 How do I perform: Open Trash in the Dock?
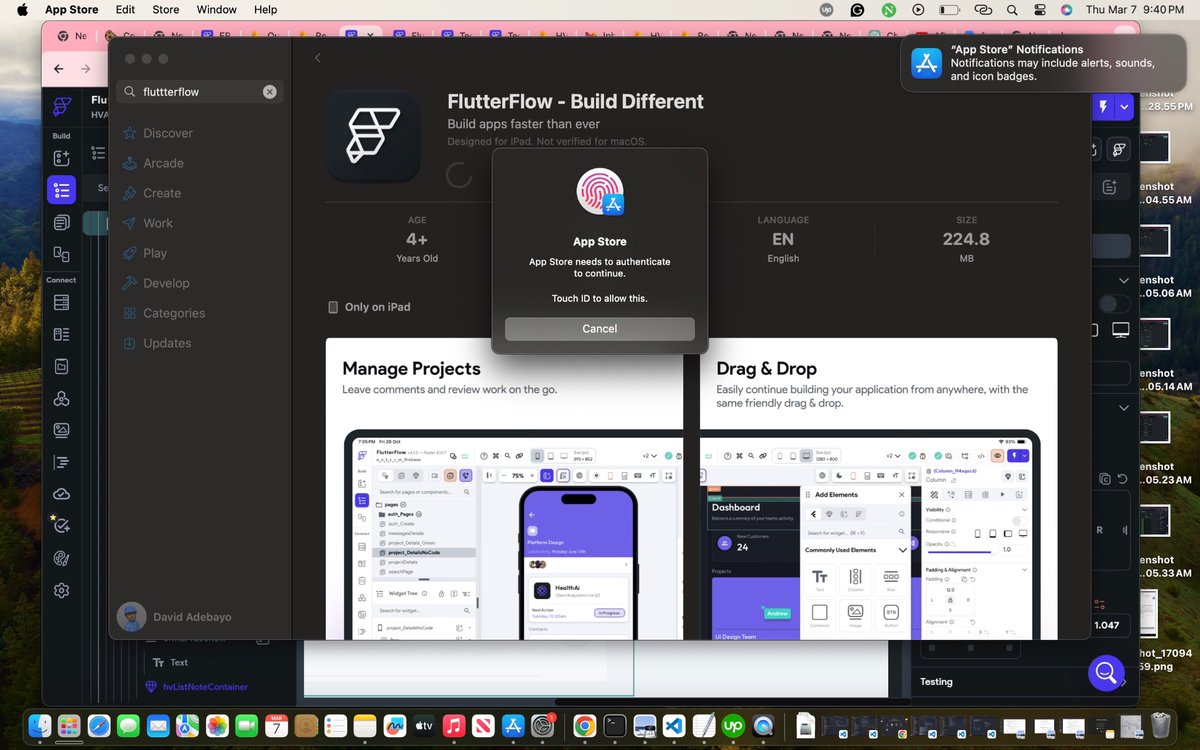1160,725
